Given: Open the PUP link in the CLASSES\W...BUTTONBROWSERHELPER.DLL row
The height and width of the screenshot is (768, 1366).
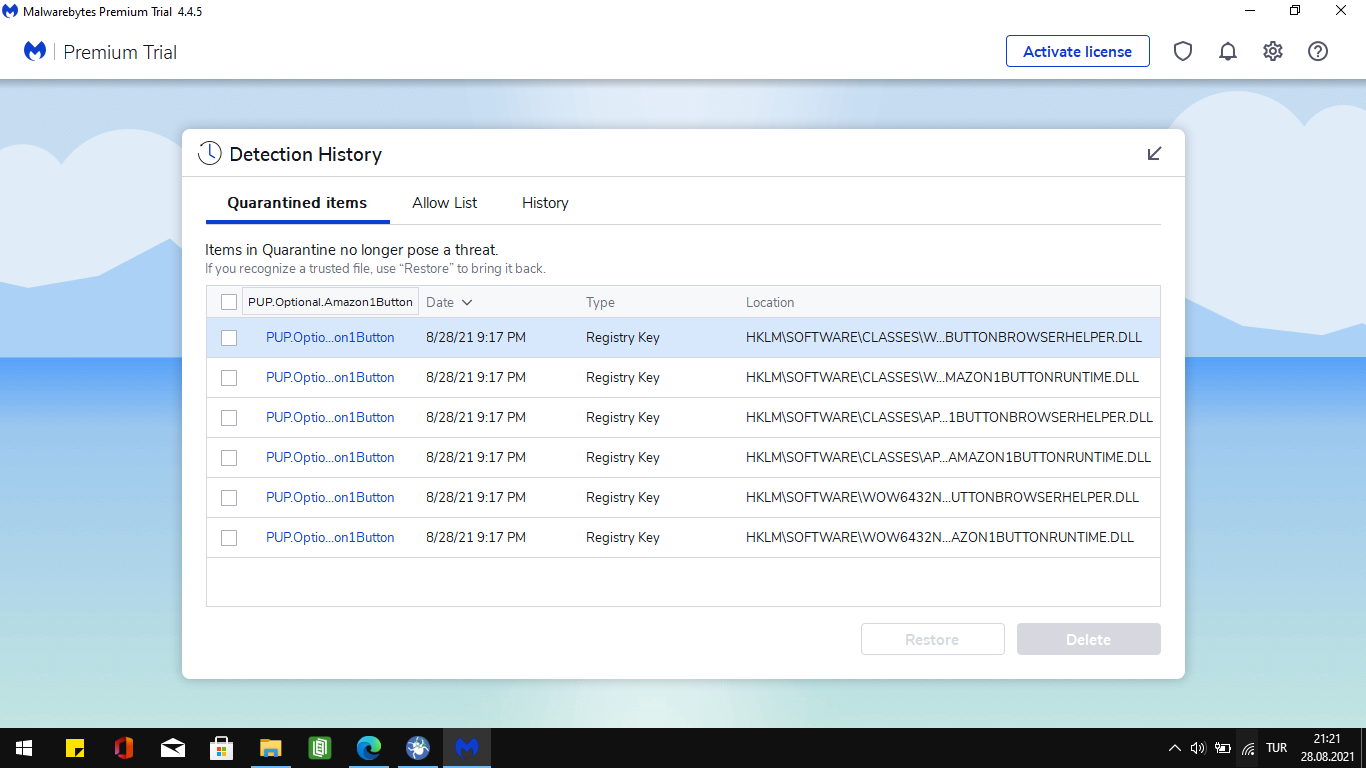Looking at the screenshot, I should (x=330, y=338).
